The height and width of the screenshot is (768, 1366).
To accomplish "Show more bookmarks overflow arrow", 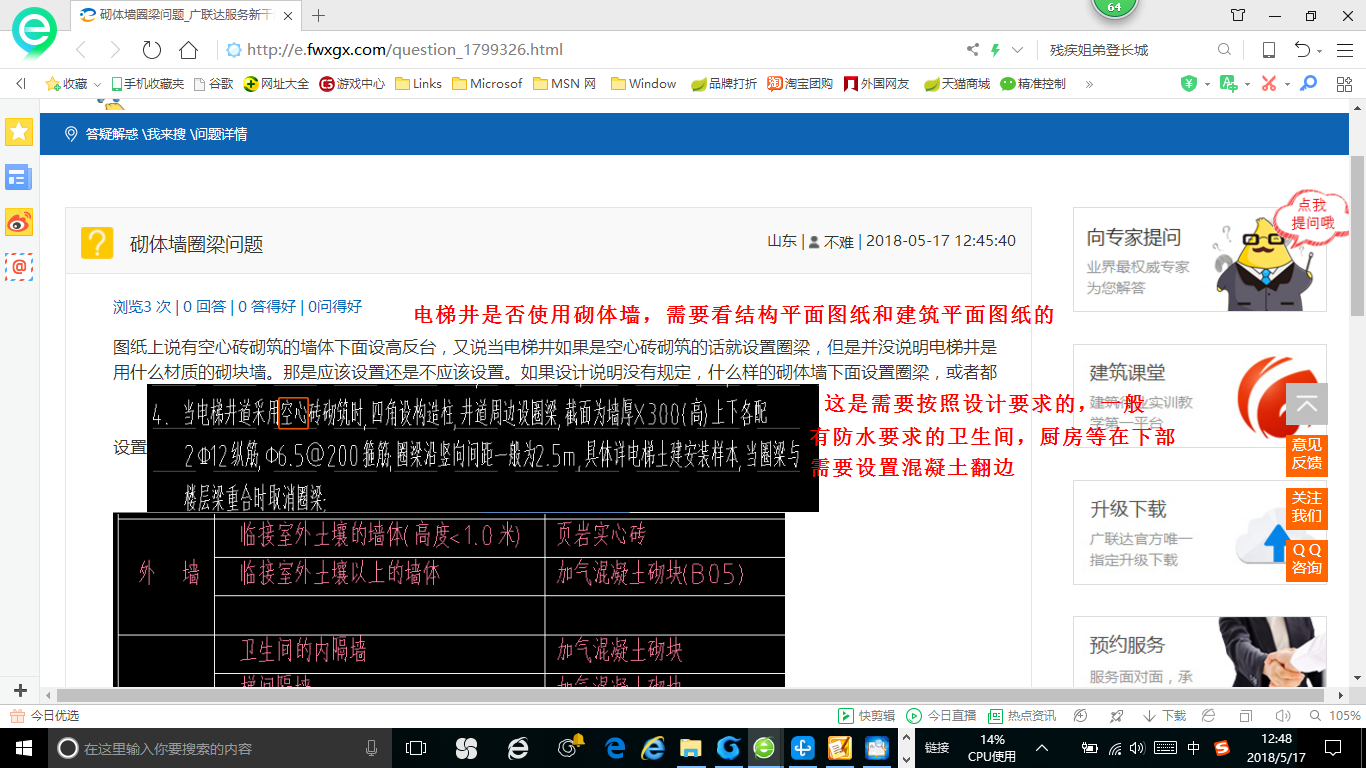I will click(x=1089, y=84).
